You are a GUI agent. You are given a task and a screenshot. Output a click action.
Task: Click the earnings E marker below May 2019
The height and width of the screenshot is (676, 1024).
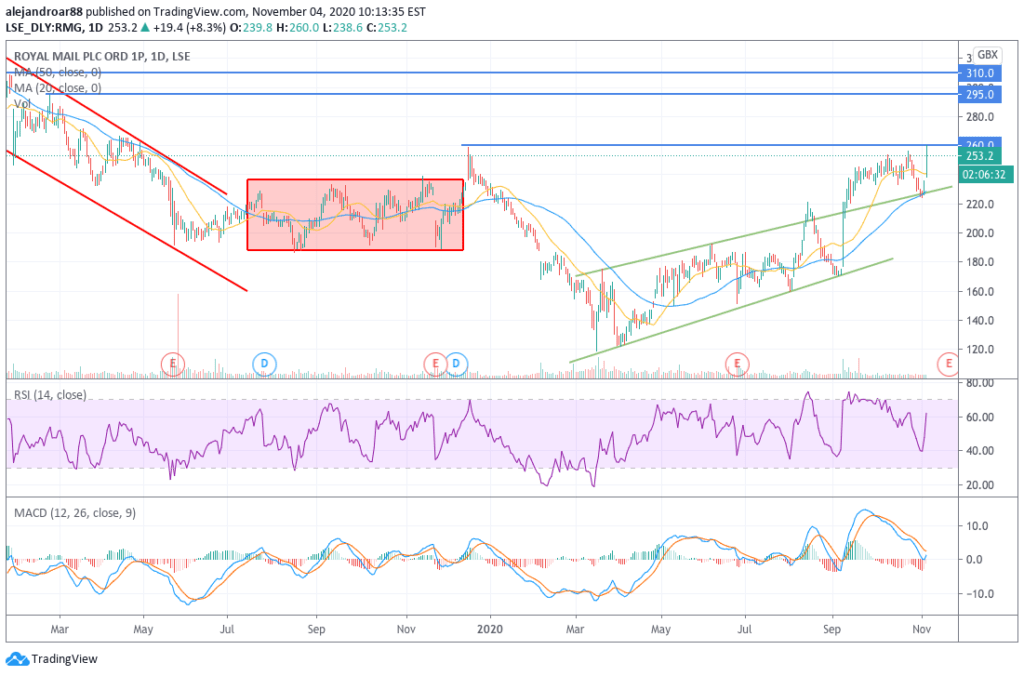[x=174, y=361]
